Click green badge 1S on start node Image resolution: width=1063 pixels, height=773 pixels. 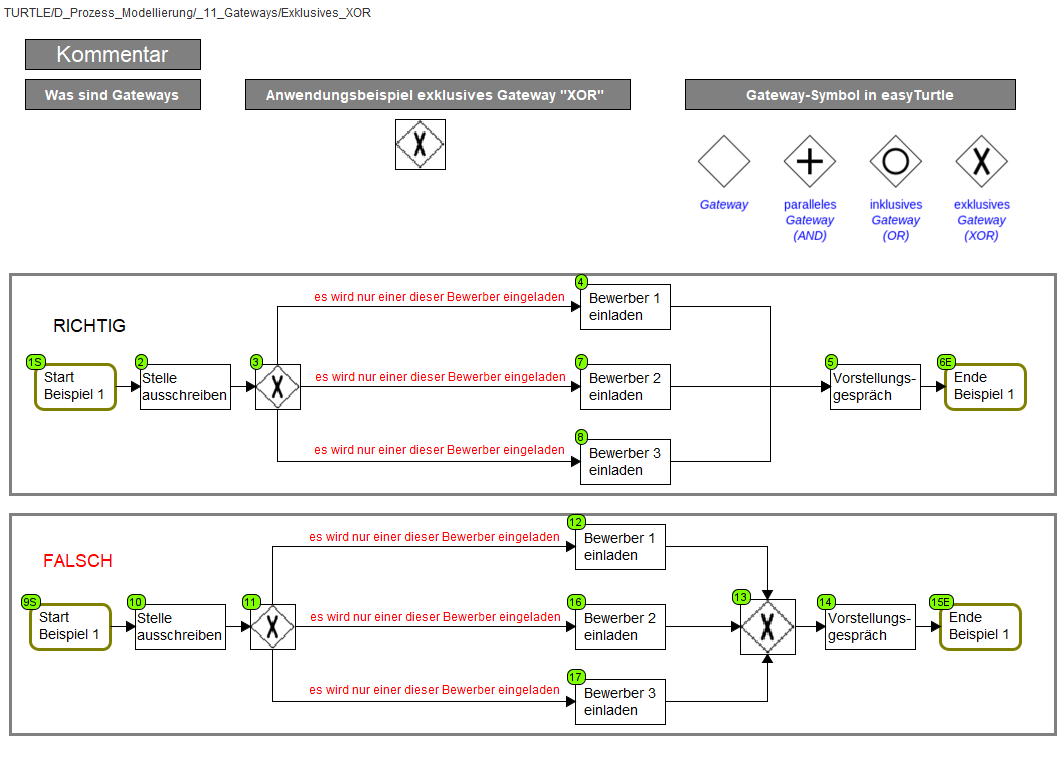35,362
